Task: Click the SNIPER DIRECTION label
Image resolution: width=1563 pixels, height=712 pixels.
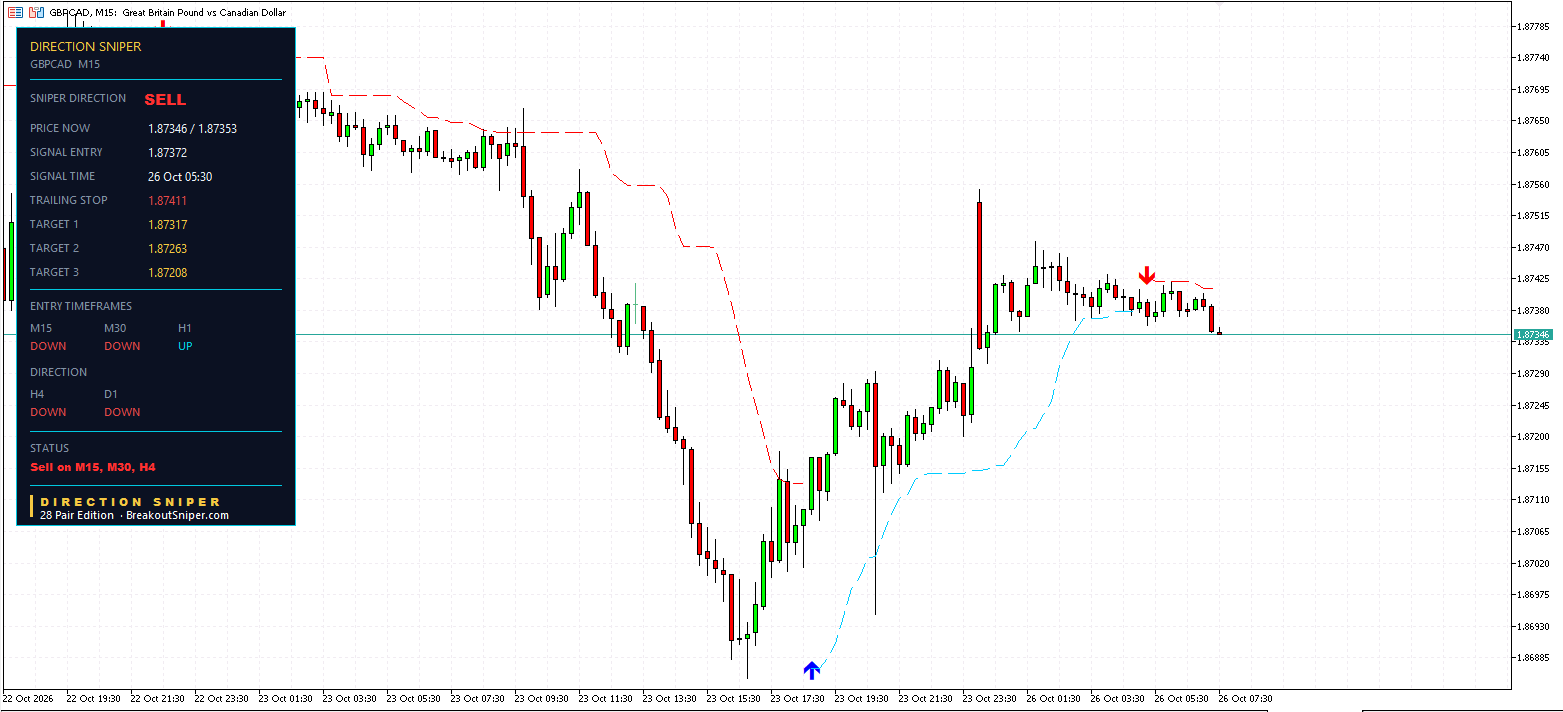Action: (78, 98)
